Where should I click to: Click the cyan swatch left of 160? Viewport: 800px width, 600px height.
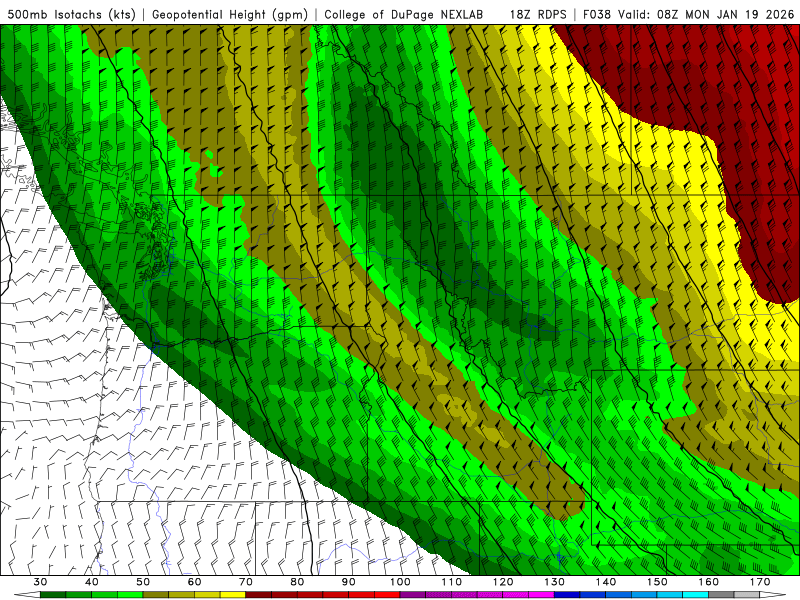click(x=696, y=595)
